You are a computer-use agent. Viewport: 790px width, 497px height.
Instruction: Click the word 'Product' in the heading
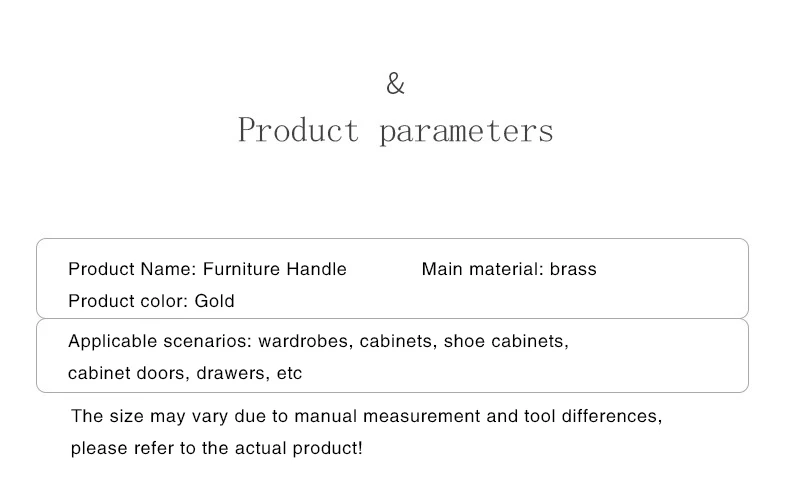tap(298, 130)
